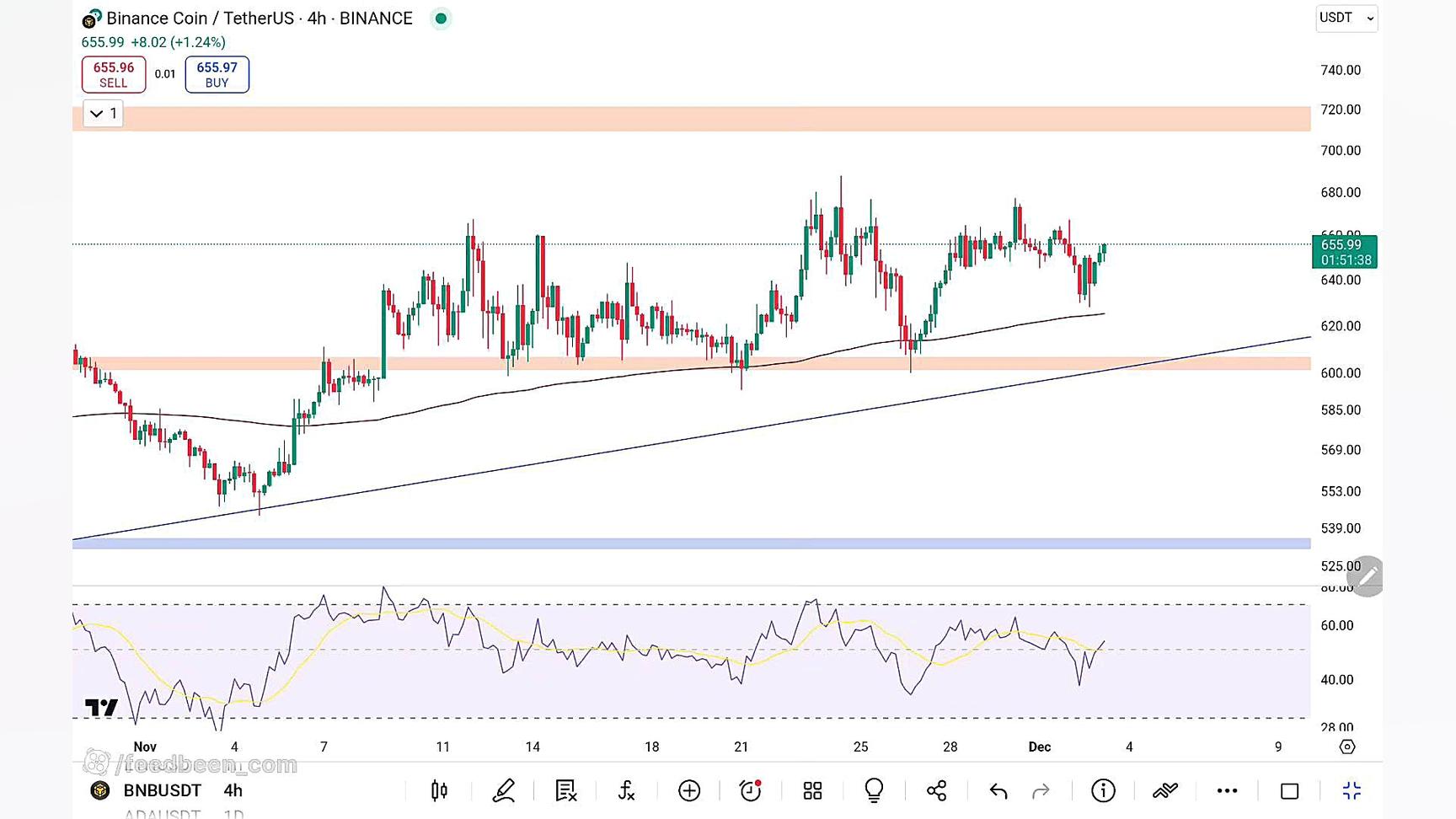The height and width of the screenshot is (819, 1456).
Task: Change the 4h timeframe next to BNBUSDT
Action: [x=233, y=790]
